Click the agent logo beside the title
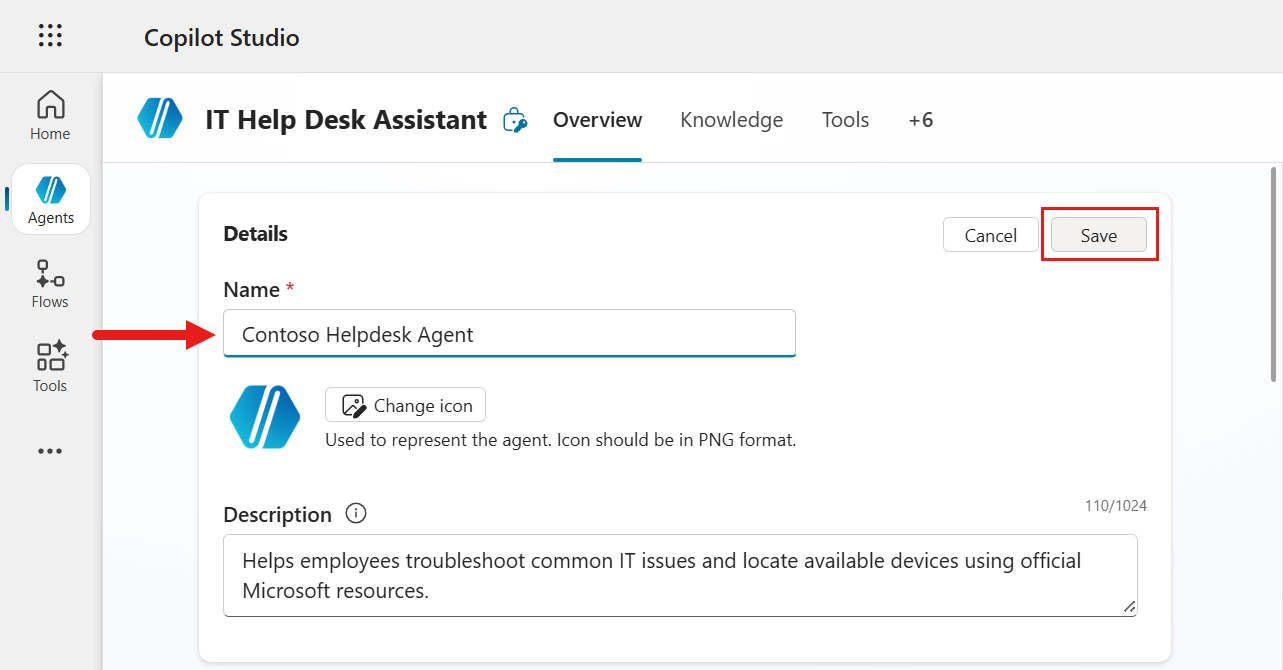 [160, 119]
